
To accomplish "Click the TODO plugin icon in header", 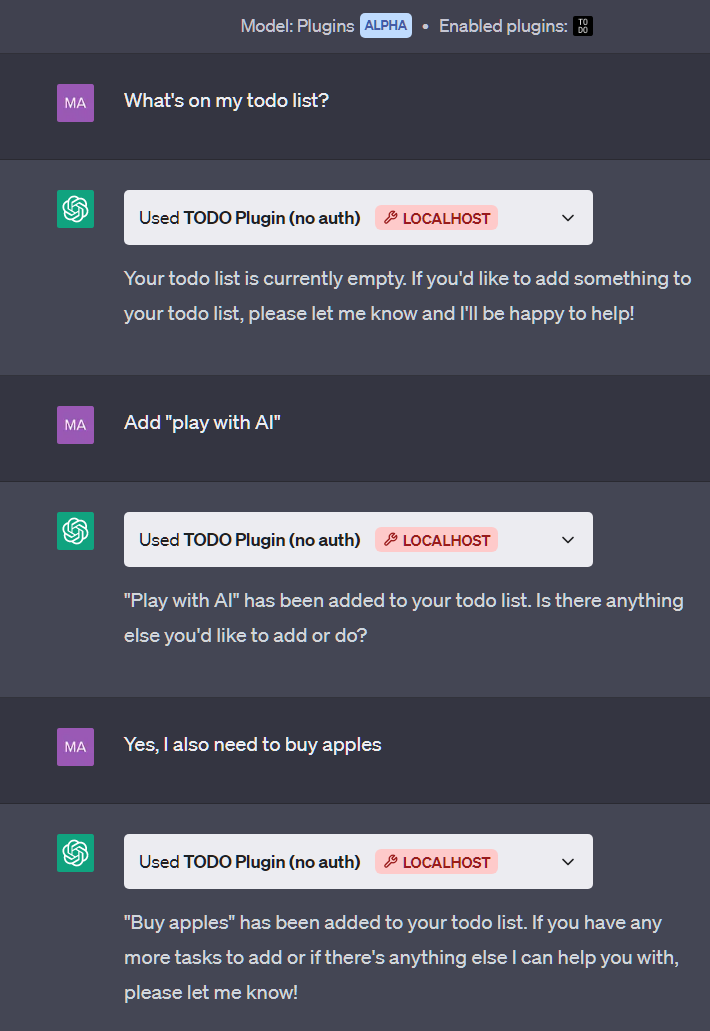I will pos(583,26).
